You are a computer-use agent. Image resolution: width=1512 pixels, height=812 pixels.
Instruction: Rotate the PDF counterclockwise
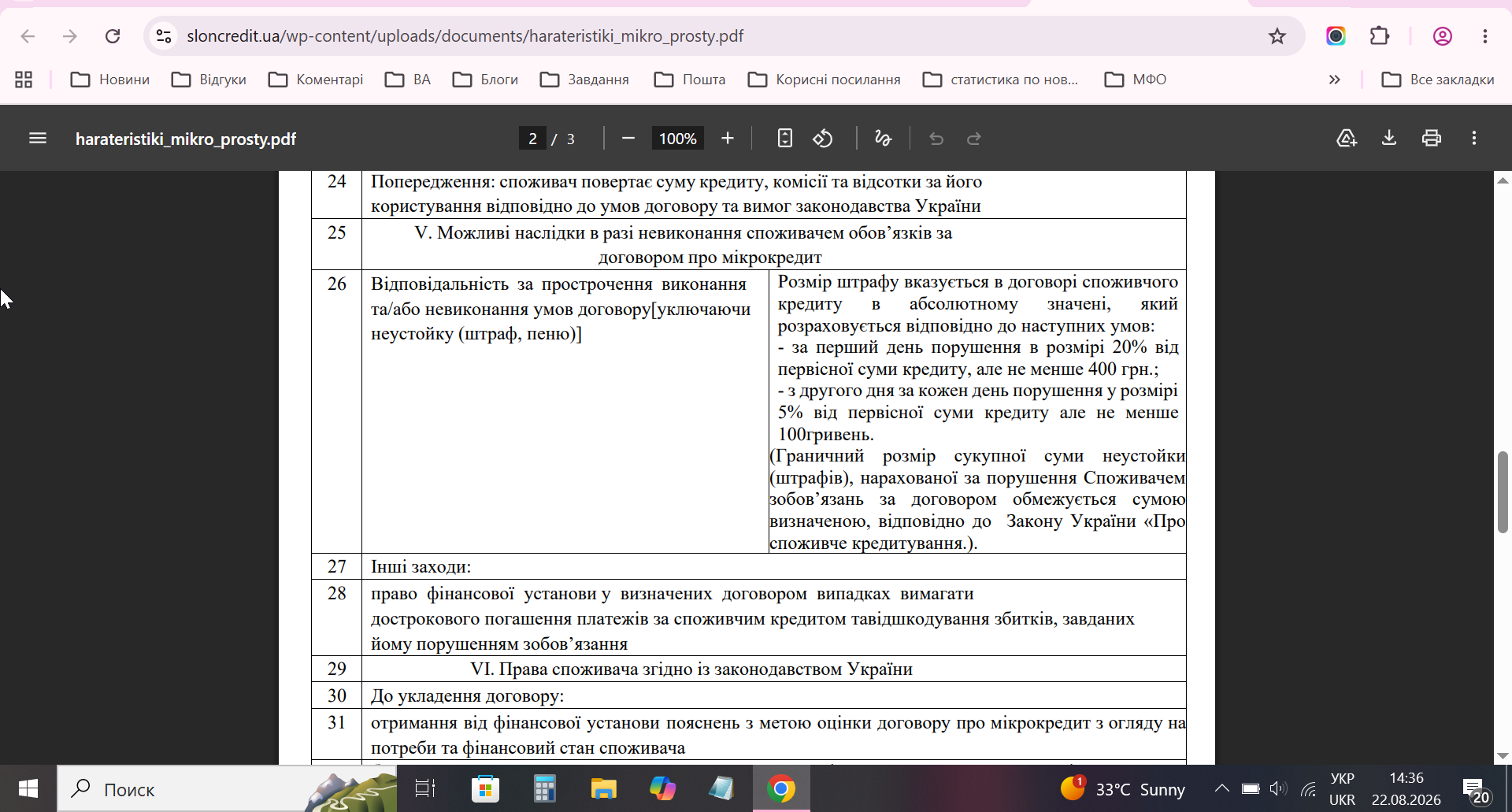(823, 139)
